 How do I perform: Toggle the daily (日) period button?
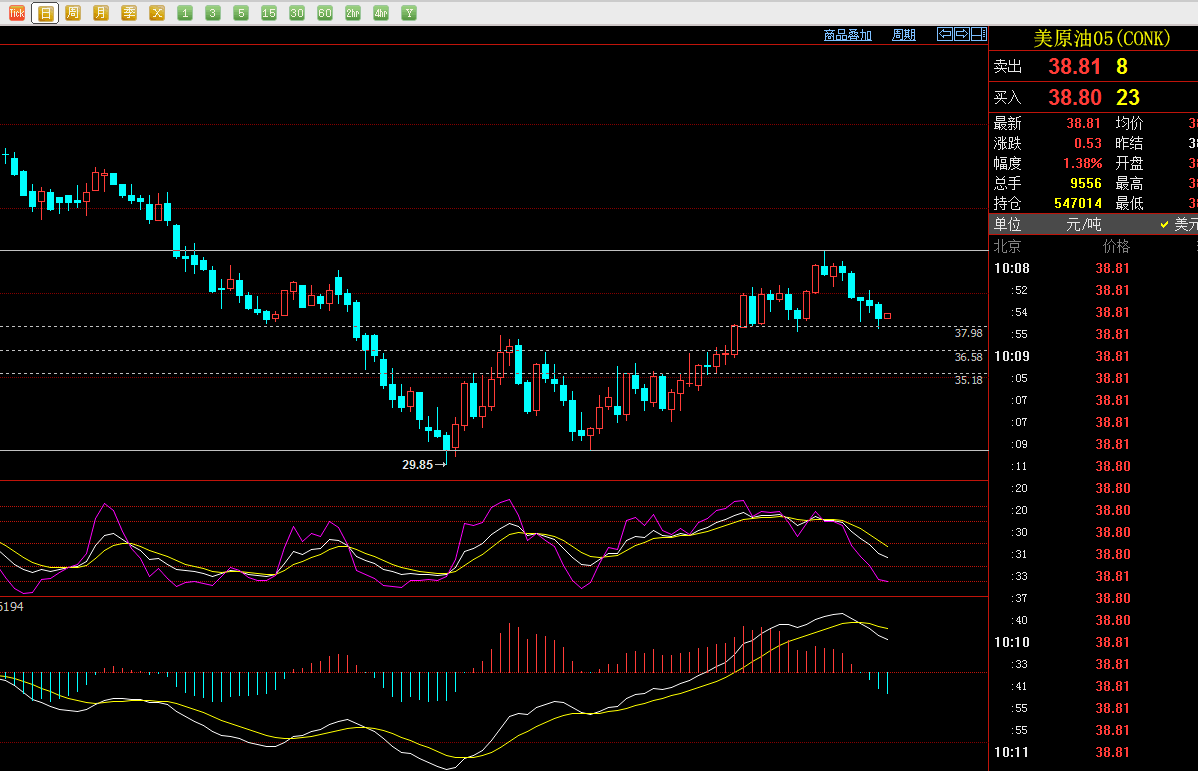pyautogui.click(x=45, y=13)
